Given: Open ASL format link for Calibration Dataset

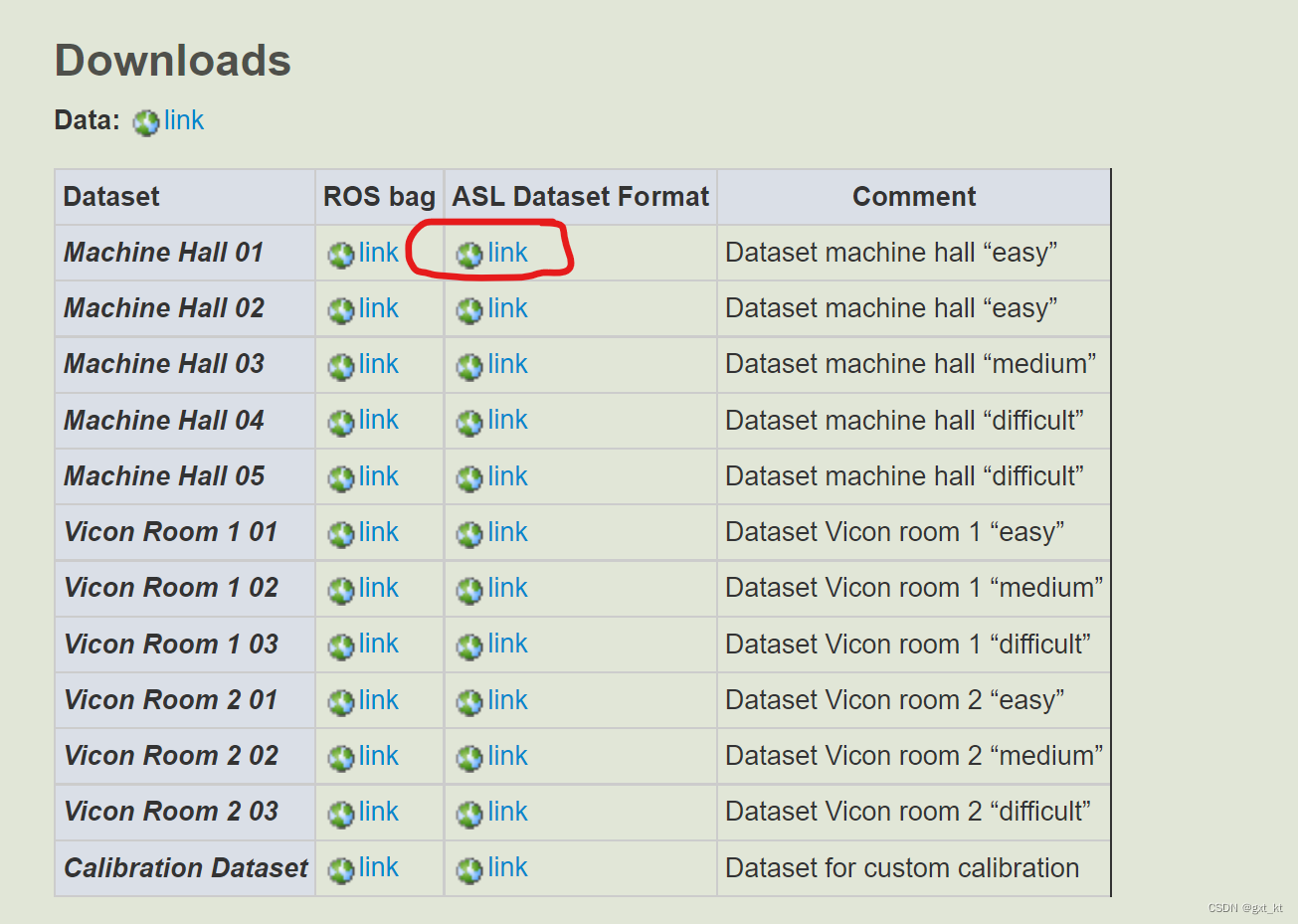Looking at the screenshot, I should coord(507,867).
